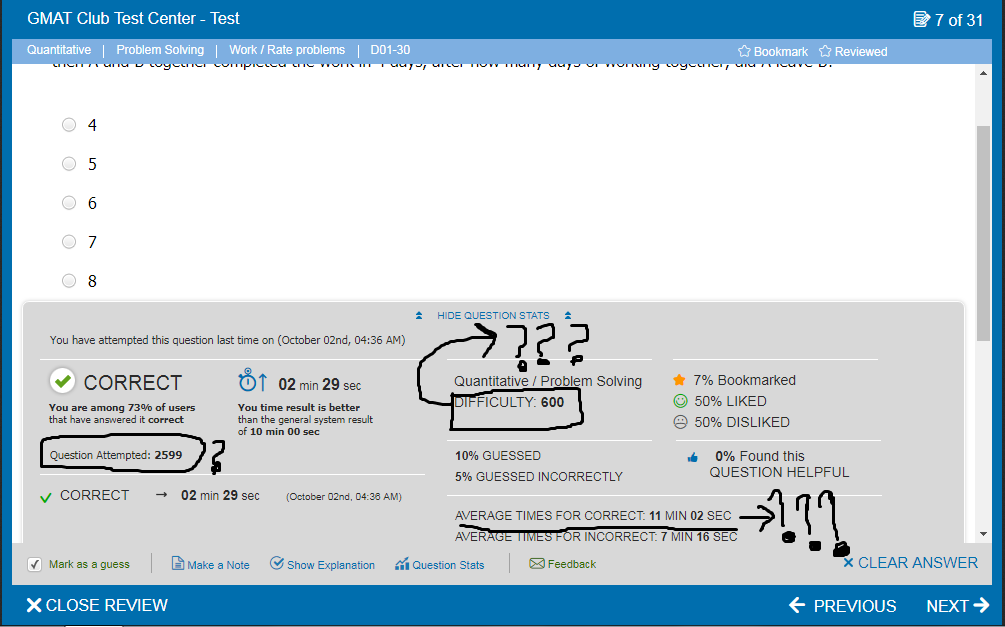
Task: Open Feedback link
Action: click(x=563, y=564)
